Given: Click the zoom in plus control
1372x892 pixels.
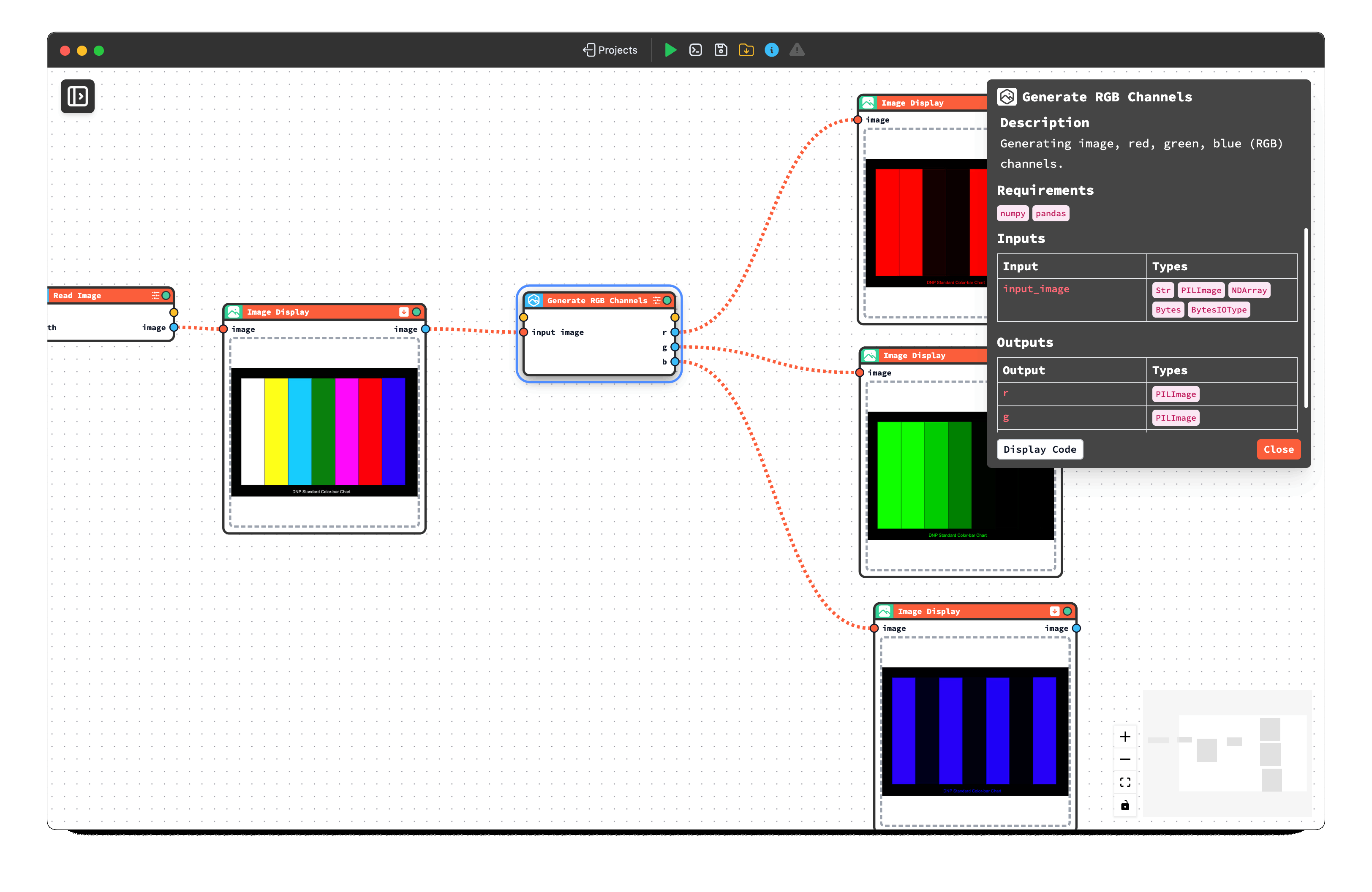Looking at the screenshot, I should coord(1125,737).
